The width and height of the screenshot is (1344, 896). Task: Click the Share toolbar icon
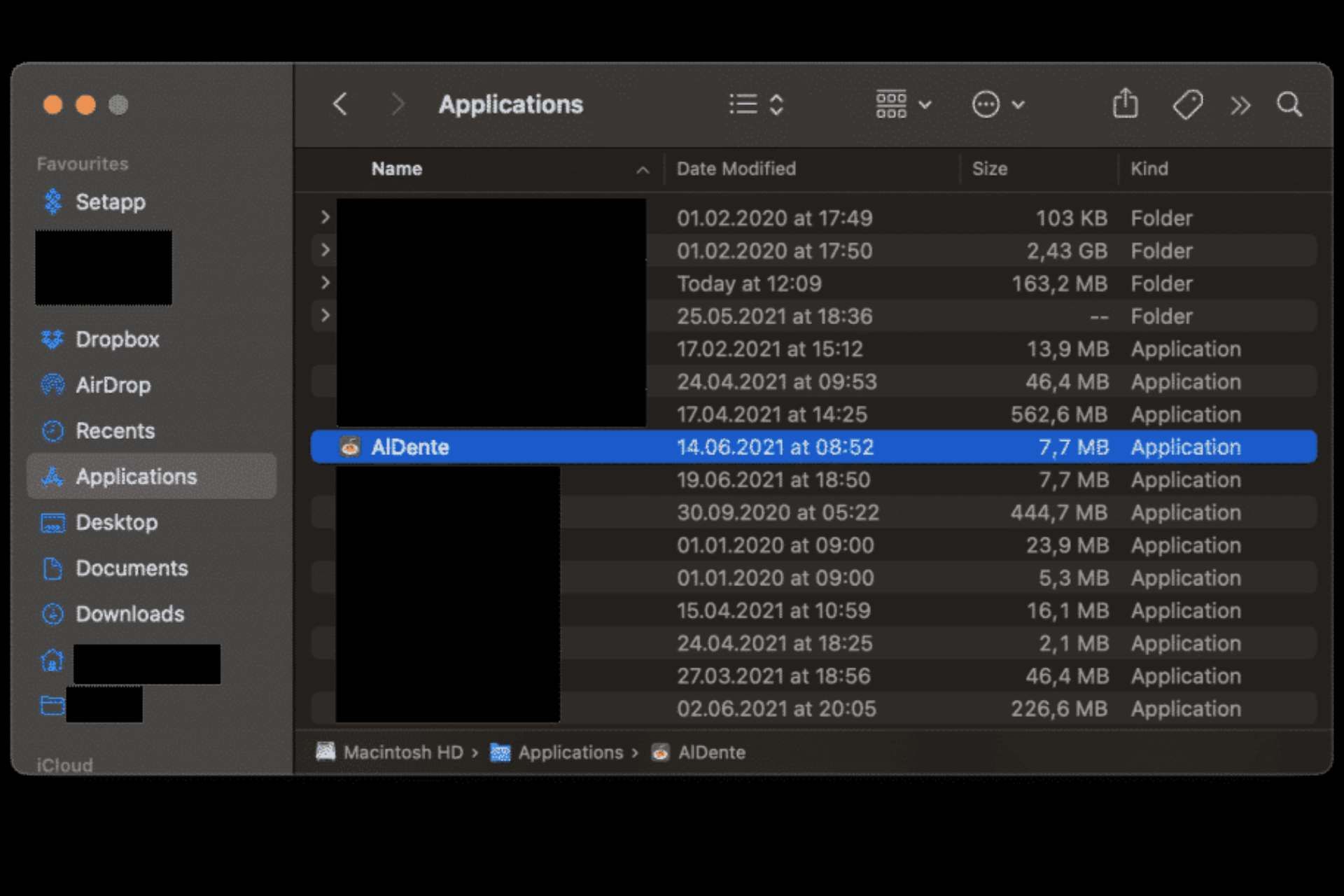[x=1125, y=104]
